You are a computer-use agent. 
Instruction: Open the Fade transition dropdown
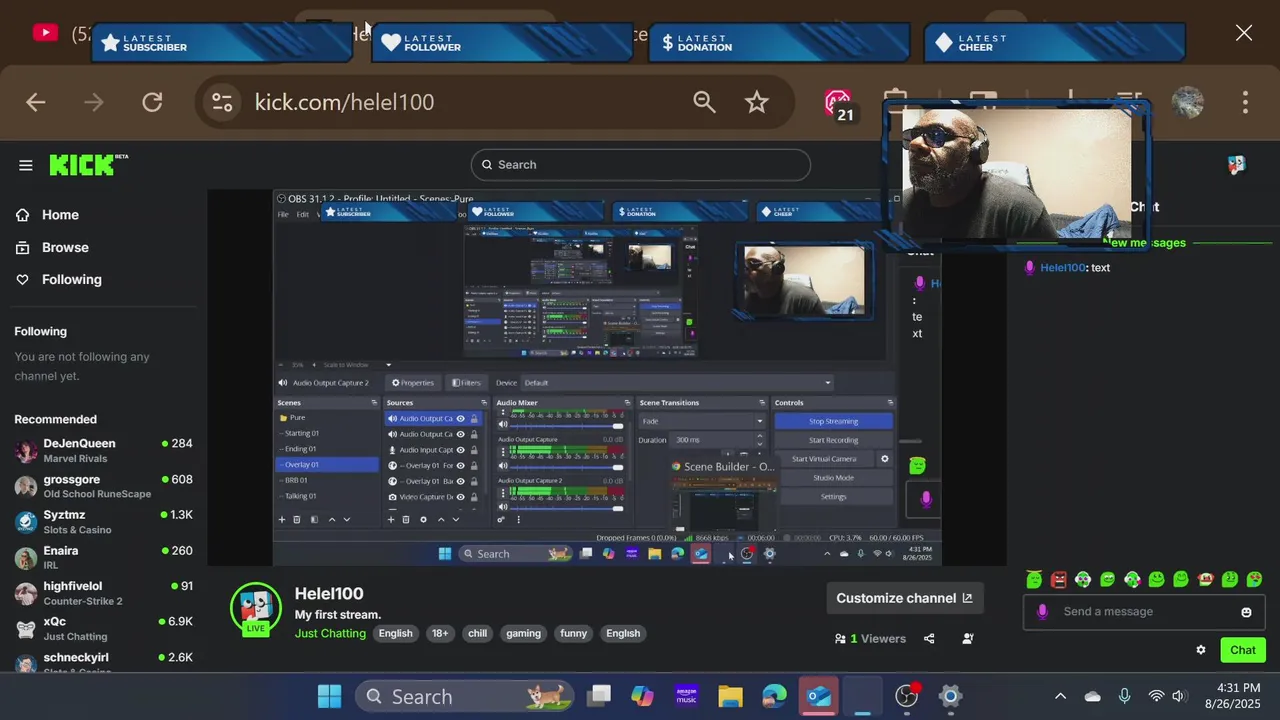(x=701, y=421)
